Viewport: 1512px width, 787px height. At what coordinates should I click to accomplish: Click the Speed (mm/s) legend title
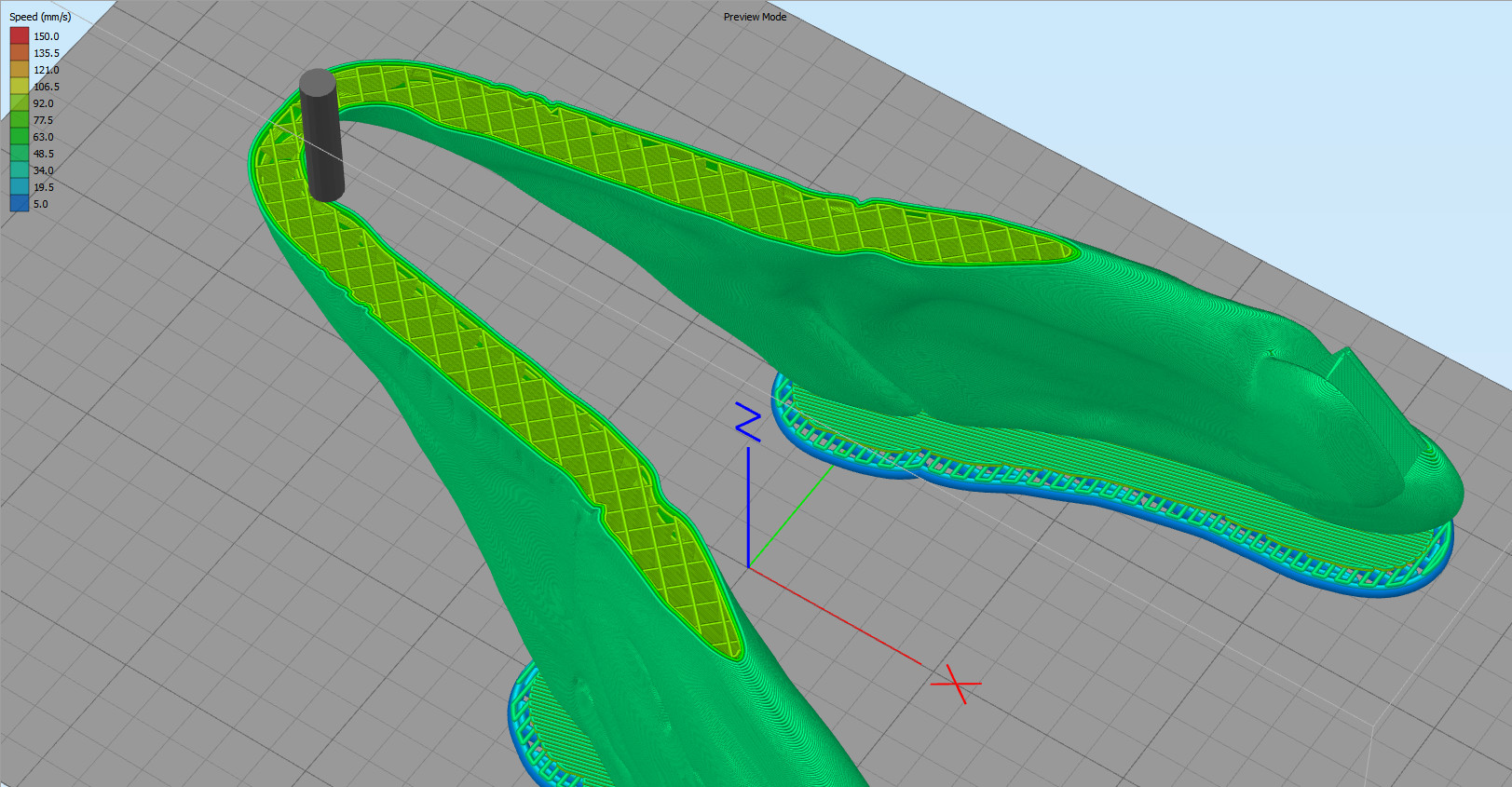pyautogui.click(x=40, y=17)
